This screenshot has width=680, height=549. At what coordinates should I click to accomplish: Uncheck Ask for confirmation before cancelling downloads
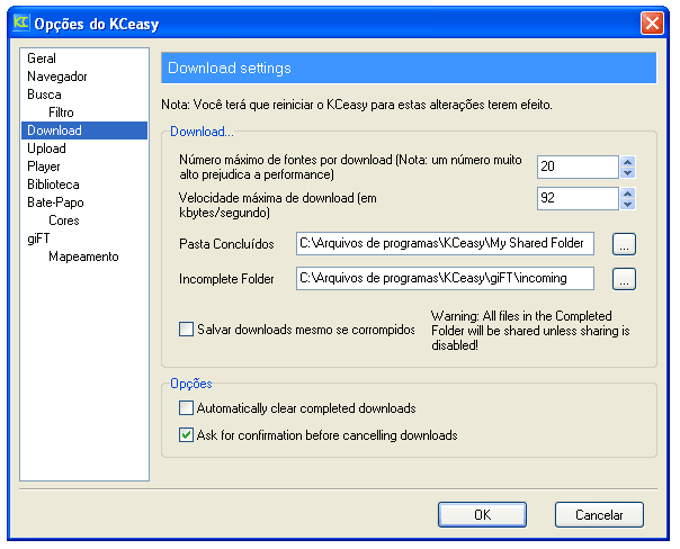click(186, 435)
